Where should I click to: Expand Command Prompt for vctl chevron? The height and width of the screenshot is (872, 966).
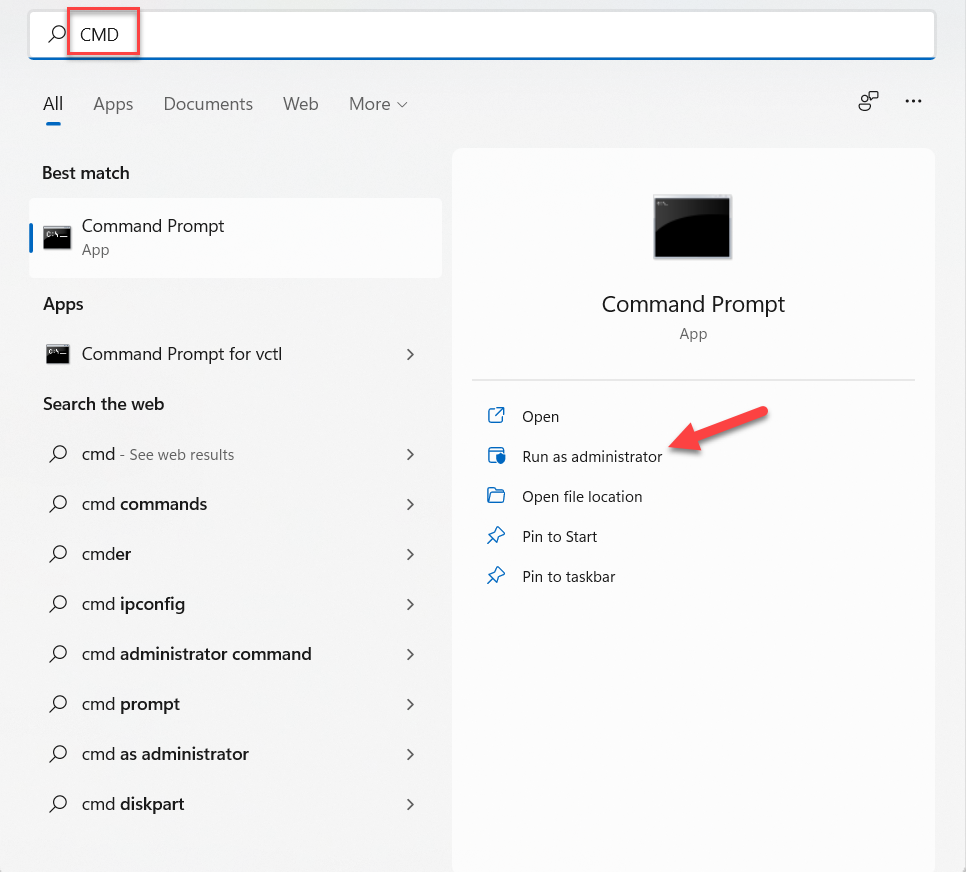[x=410, y=354]
